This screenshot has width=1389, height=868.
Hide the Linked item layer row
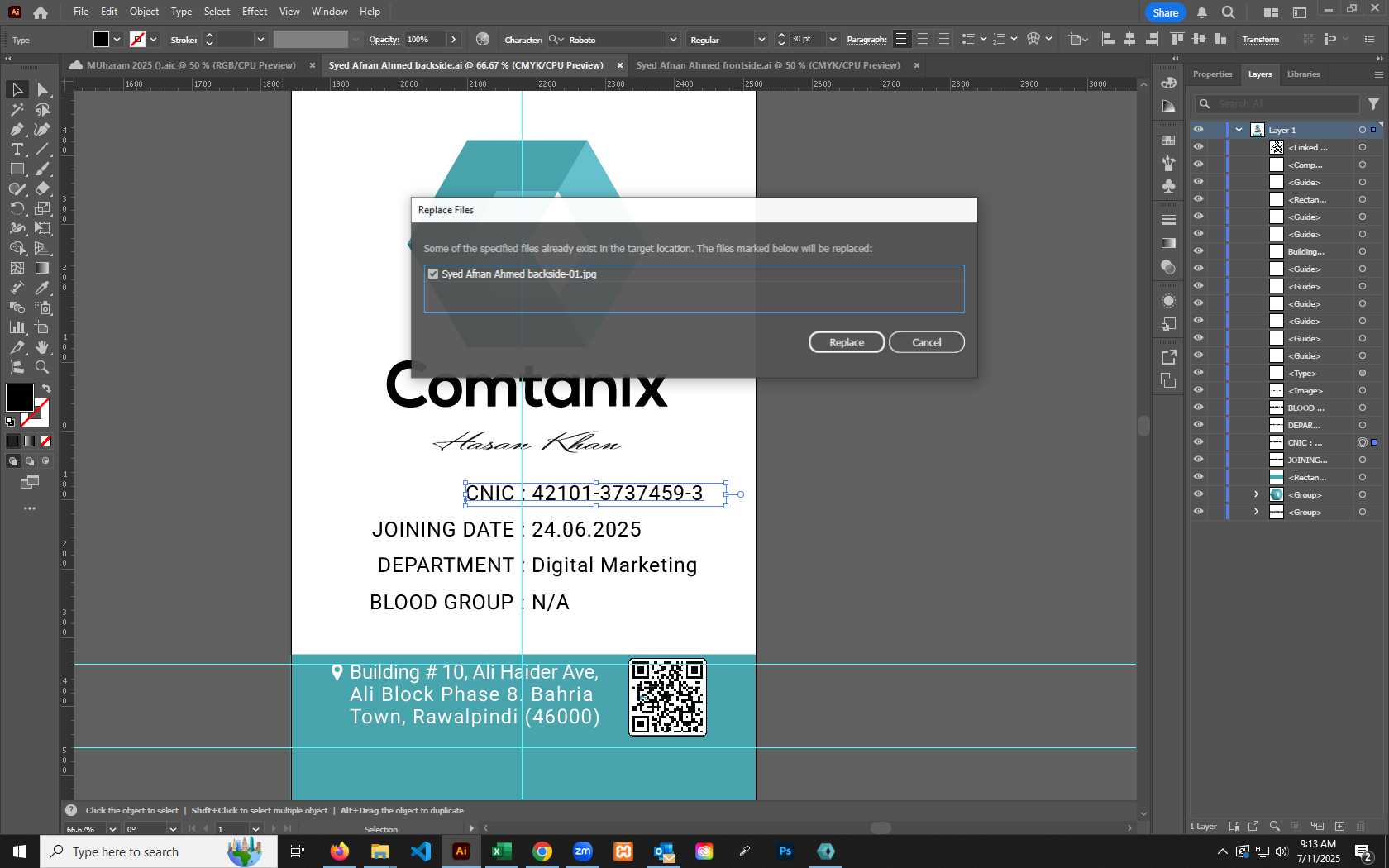[1198, 147]
